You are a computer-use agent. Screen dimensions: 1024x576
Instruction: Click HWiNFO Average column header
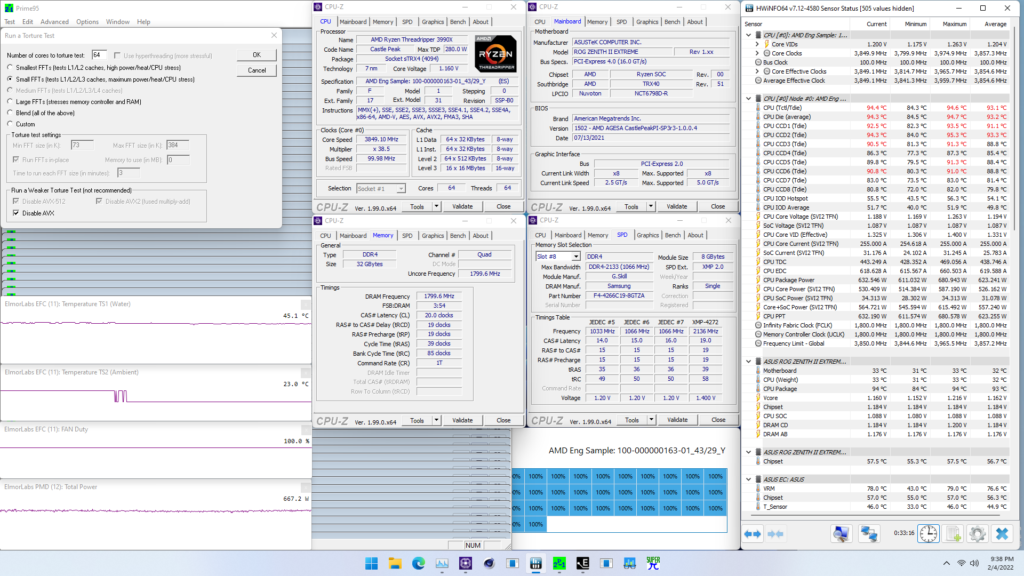click(995, 24)
